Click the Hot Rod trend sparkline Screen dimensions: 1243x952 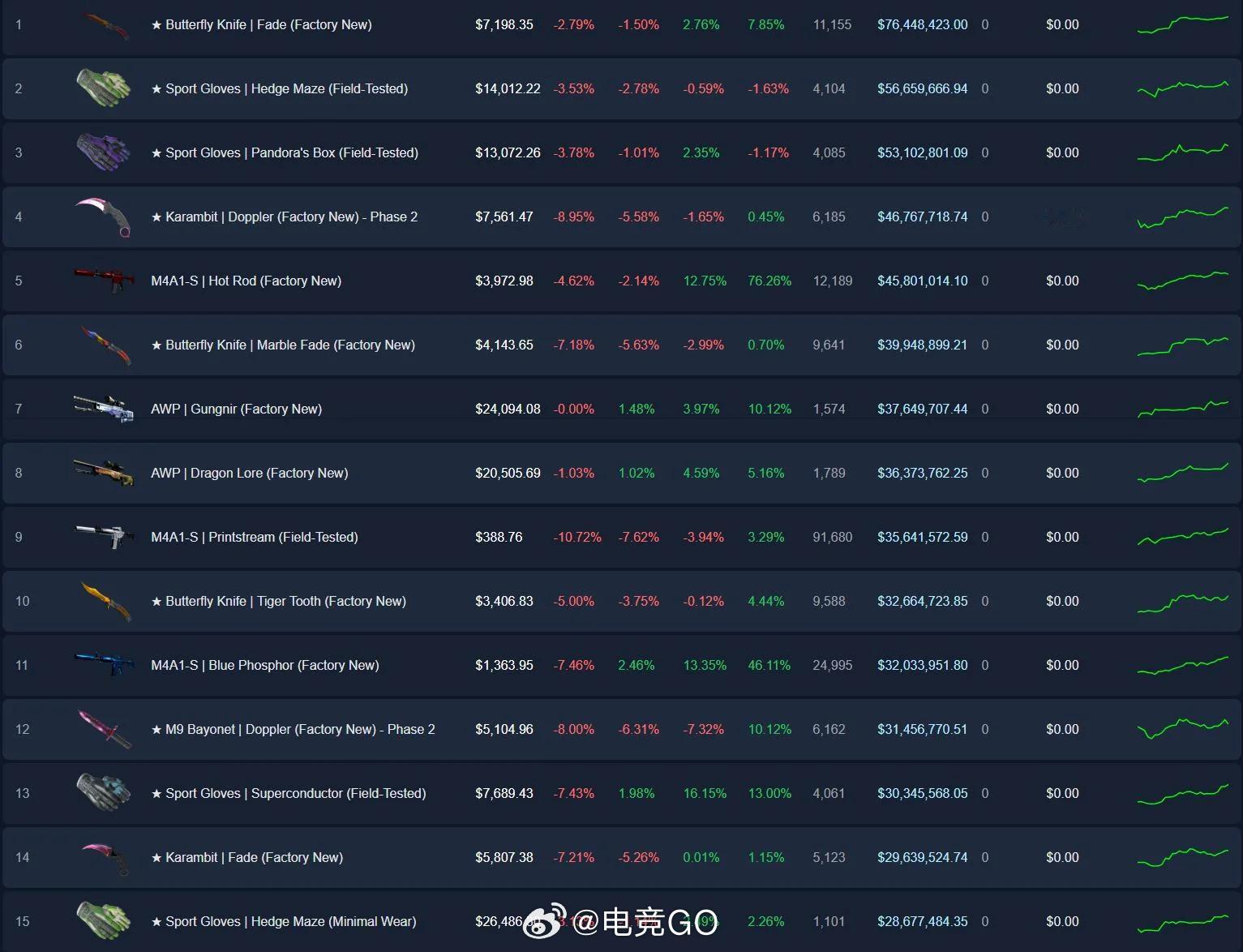click(x=1183, y=281)
